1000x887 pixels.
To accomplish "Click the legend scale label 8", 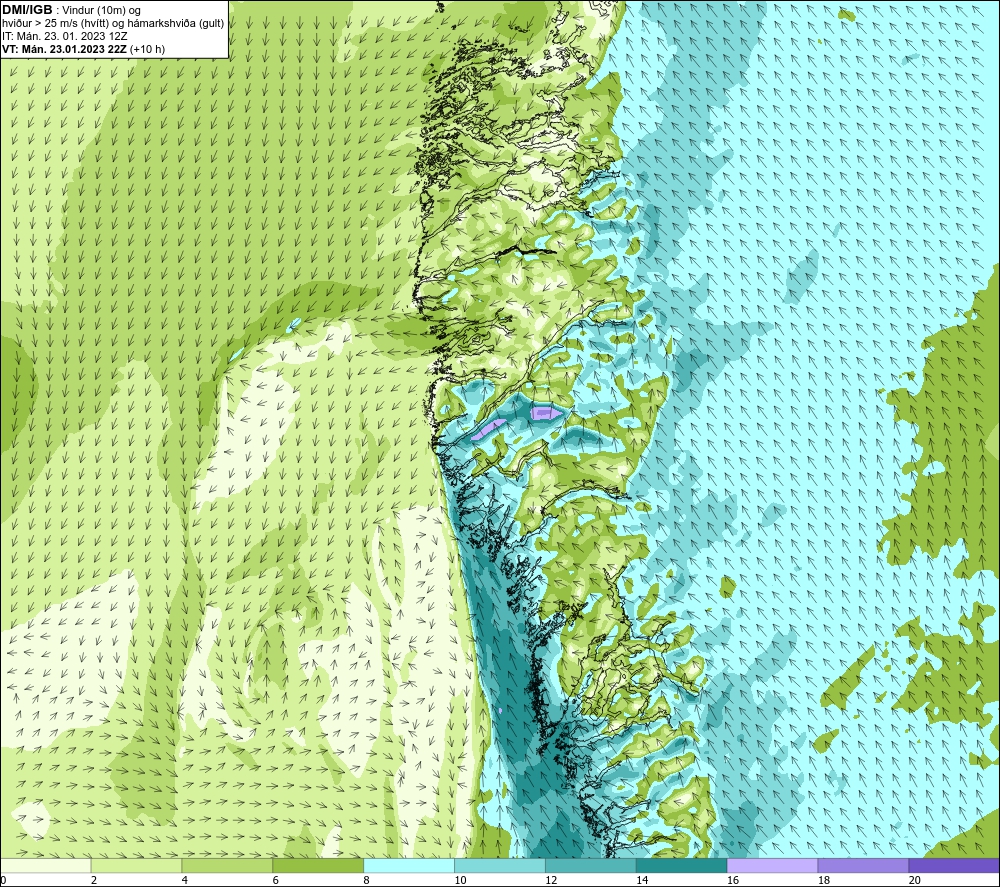I will [367, 881].
